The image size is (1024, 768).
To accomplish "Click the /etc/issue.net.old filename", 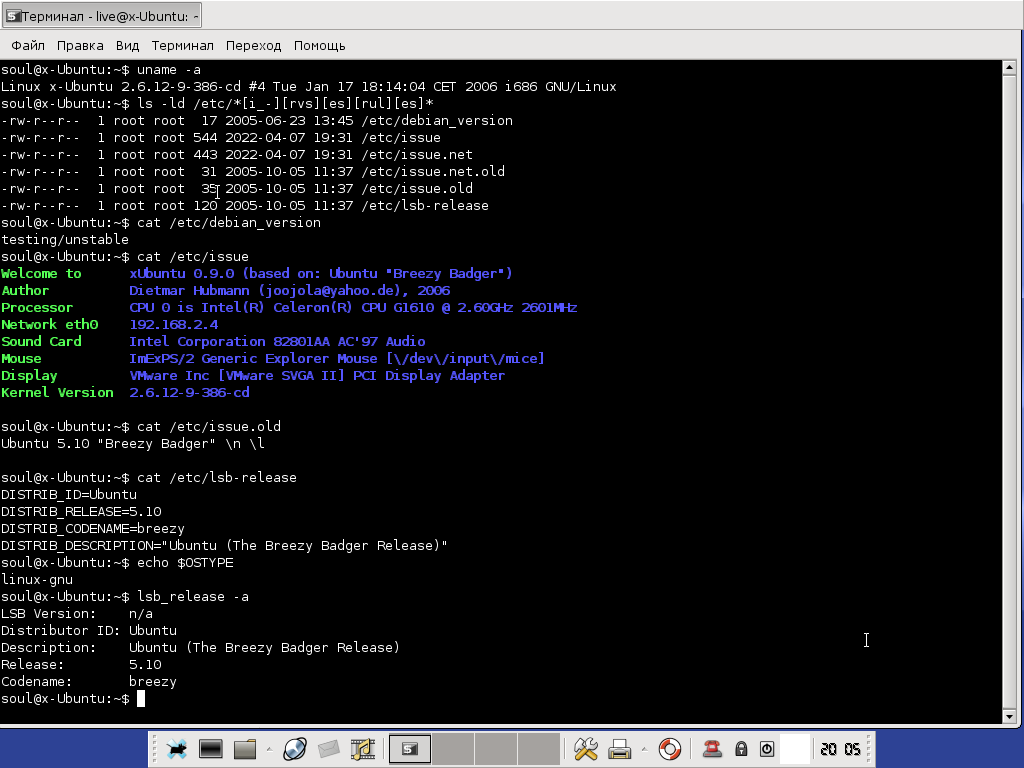I will 433,172.
